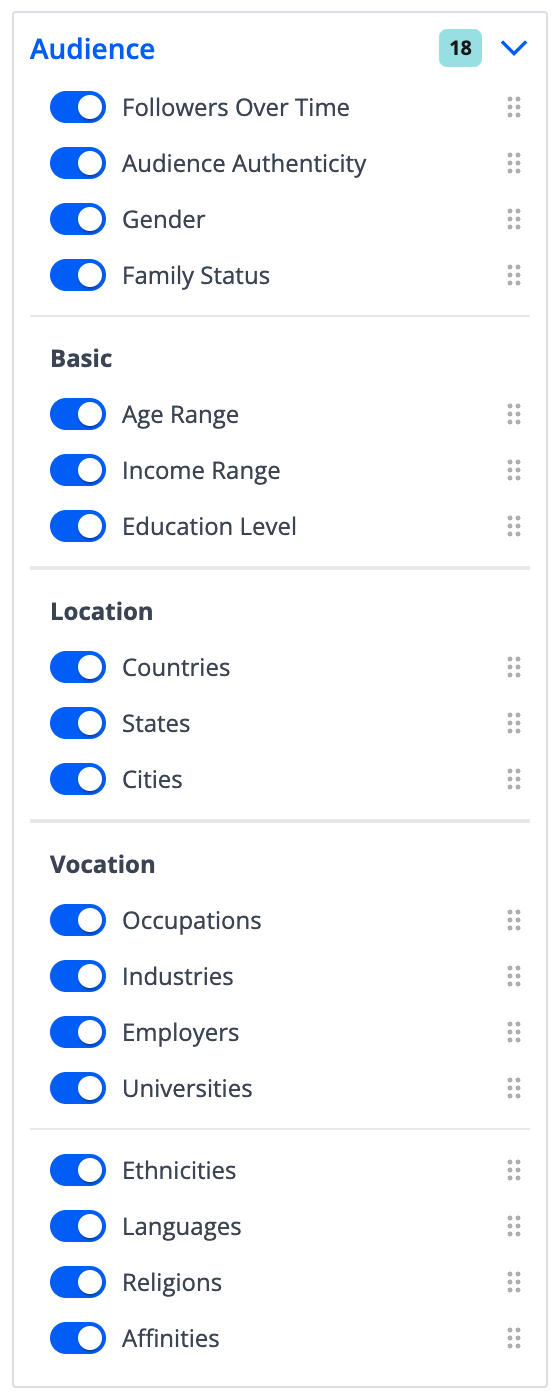Click the Audience section heading
560x1400 pixels.
point(93,49)
